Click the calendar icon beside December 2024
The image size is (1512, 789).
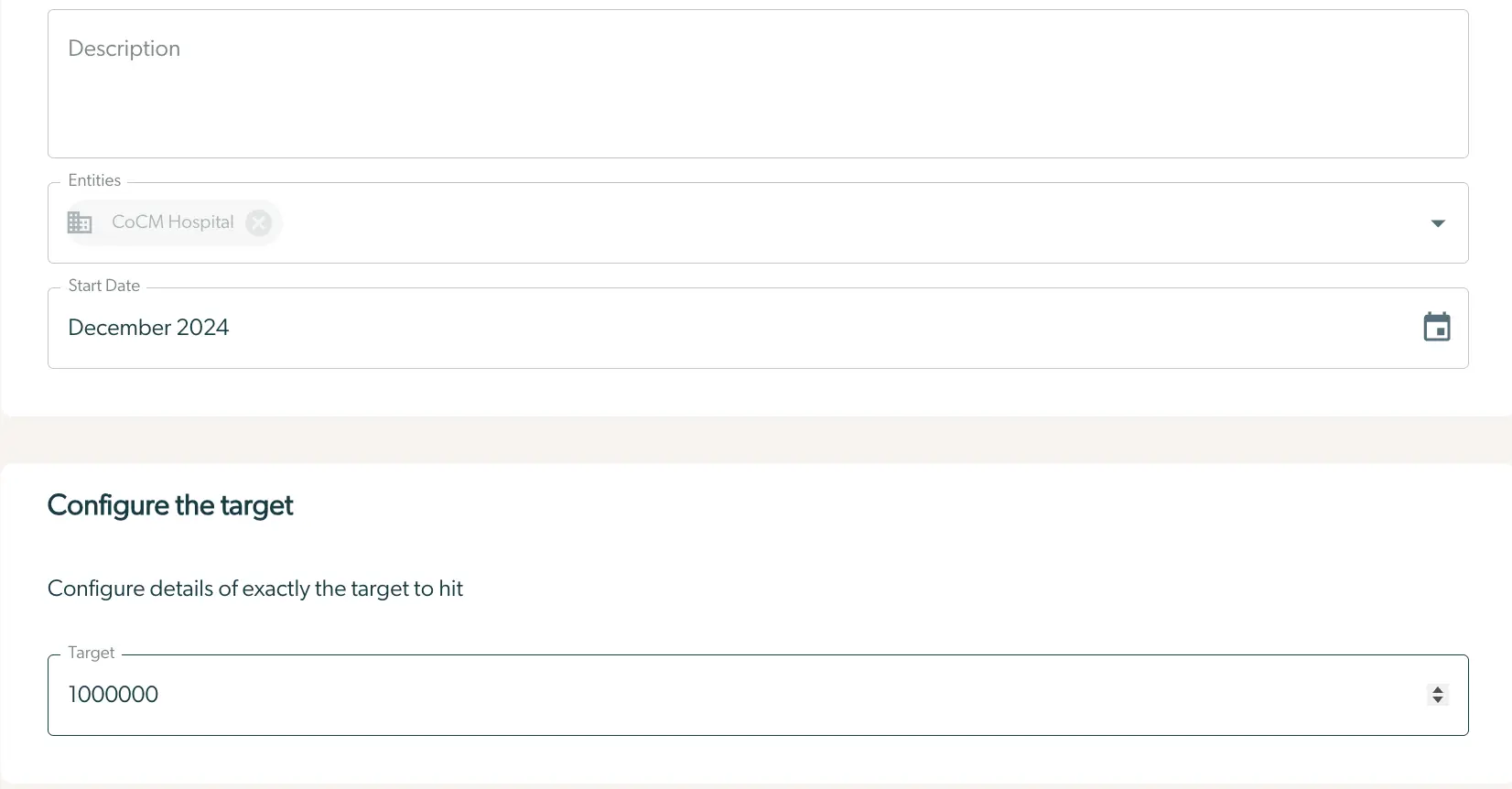[x=1437, y=327]
